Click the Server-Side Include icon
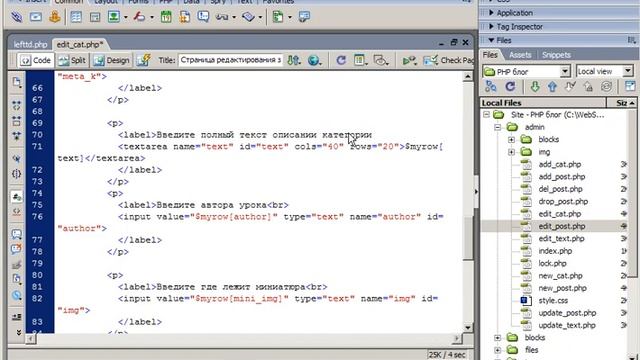The image size is (640, 360). click(x=184, y=17)
